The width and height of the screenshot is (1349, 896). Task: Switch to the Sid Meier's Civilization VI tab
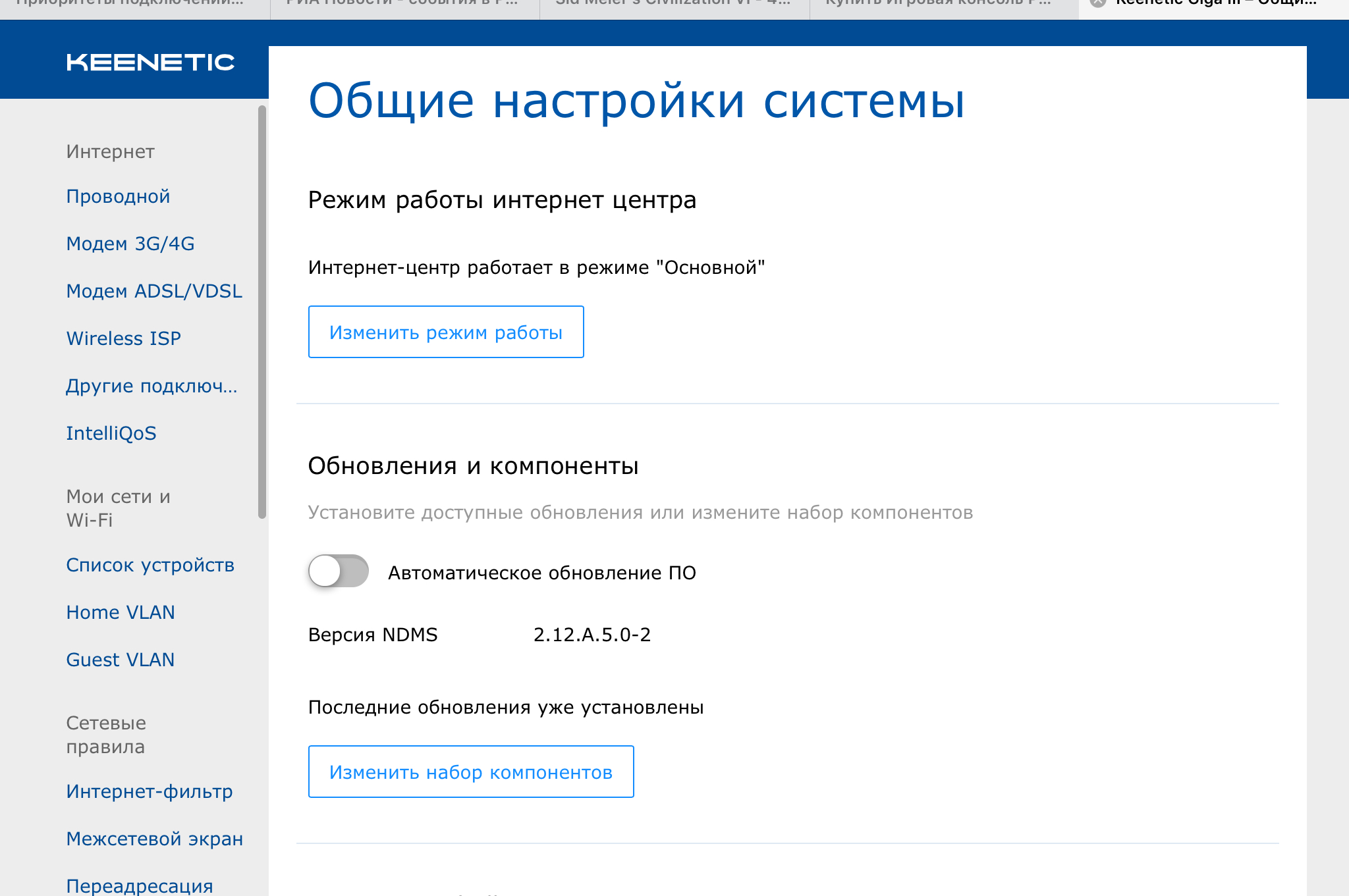[x=674, y=9]
